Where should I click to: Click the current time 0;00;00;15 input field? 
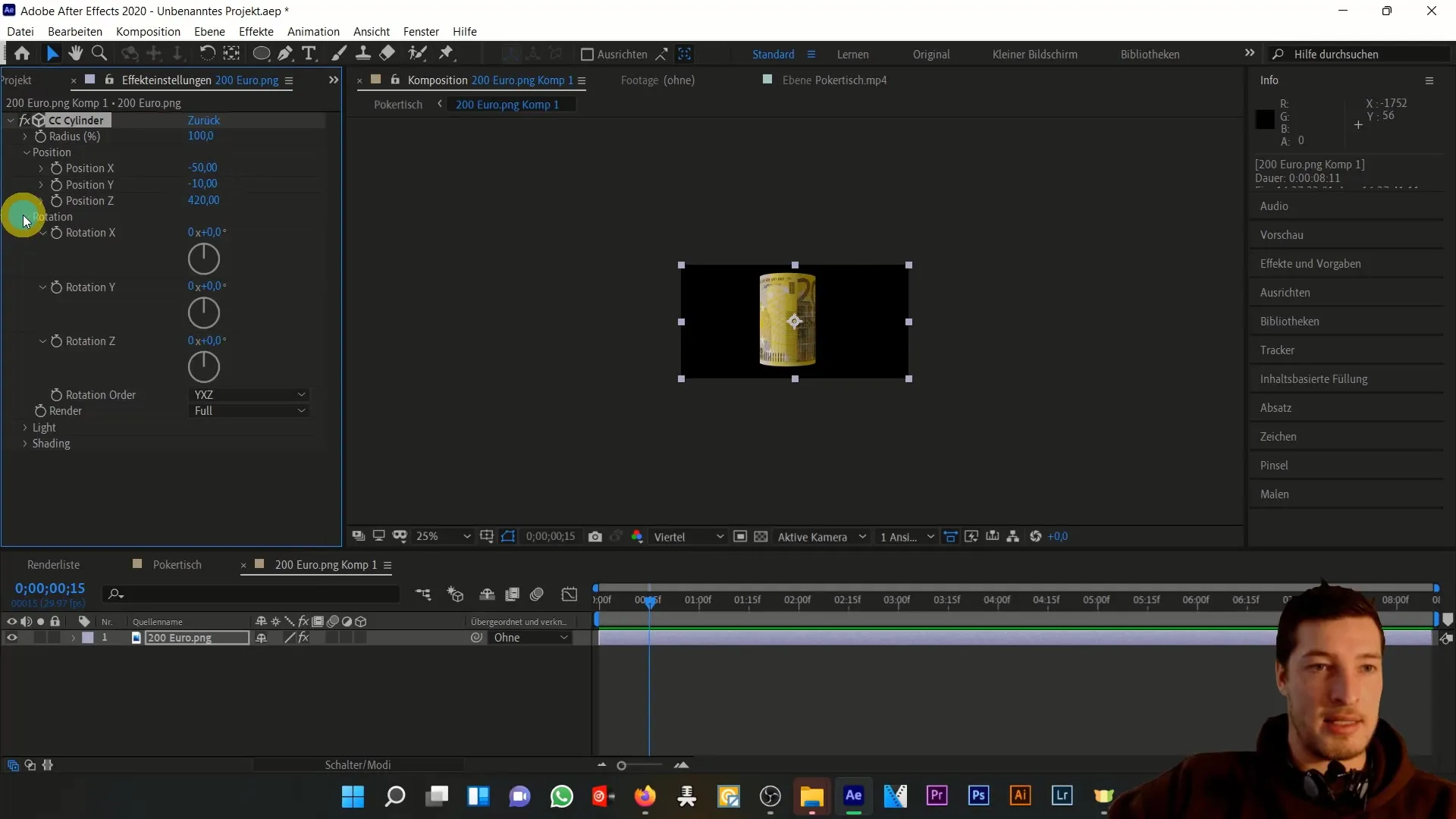tap(49, 588)
